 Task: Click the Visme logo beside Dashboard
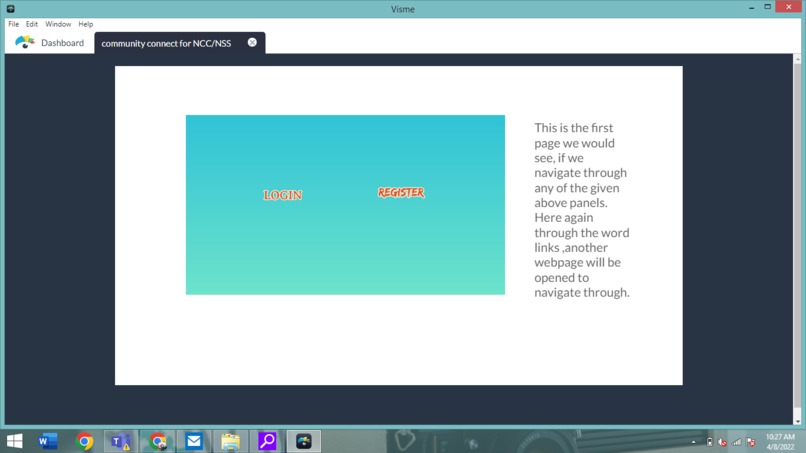click(x=24, y=42)
